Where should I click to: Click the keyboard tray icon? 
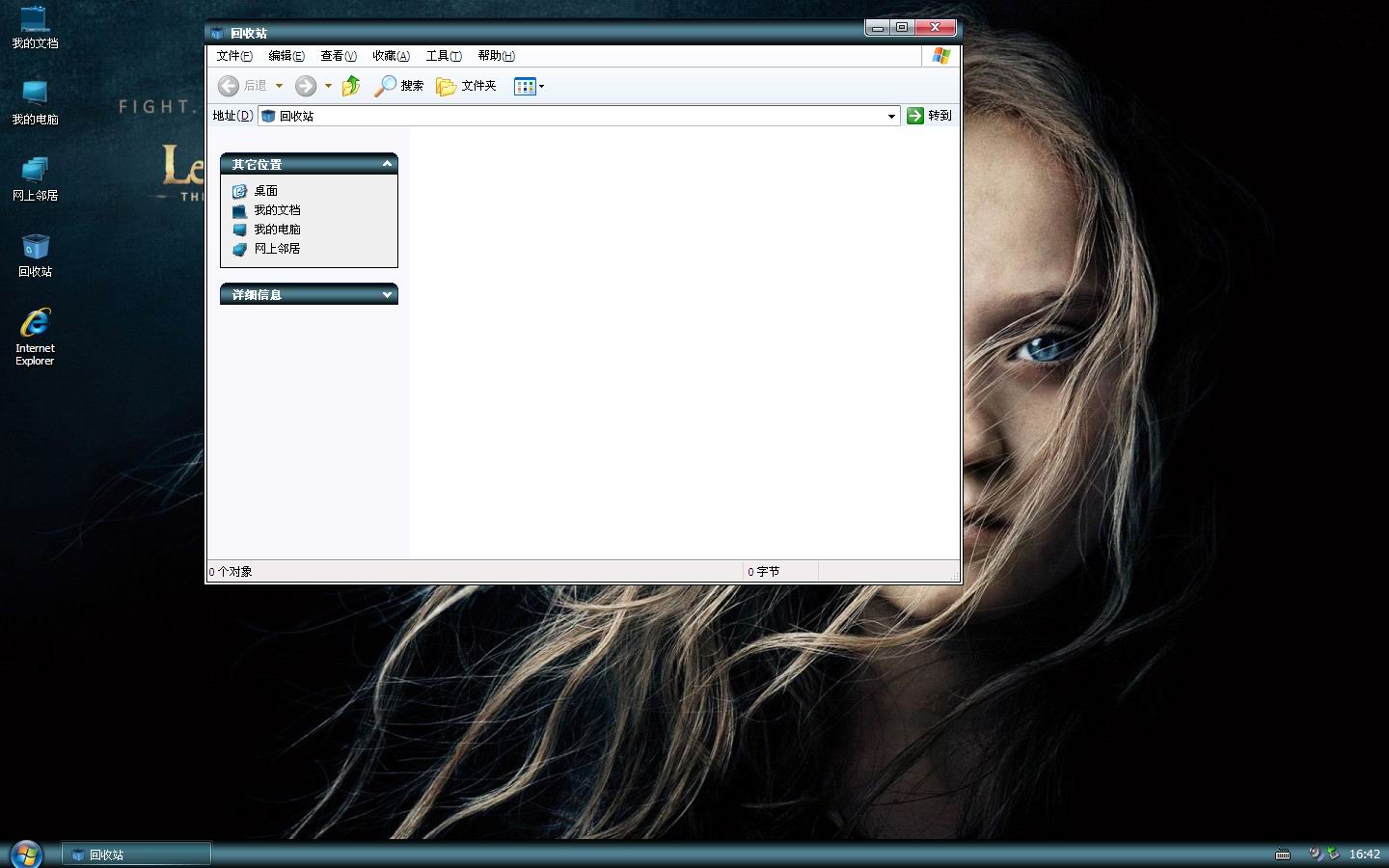point(1283,854)
